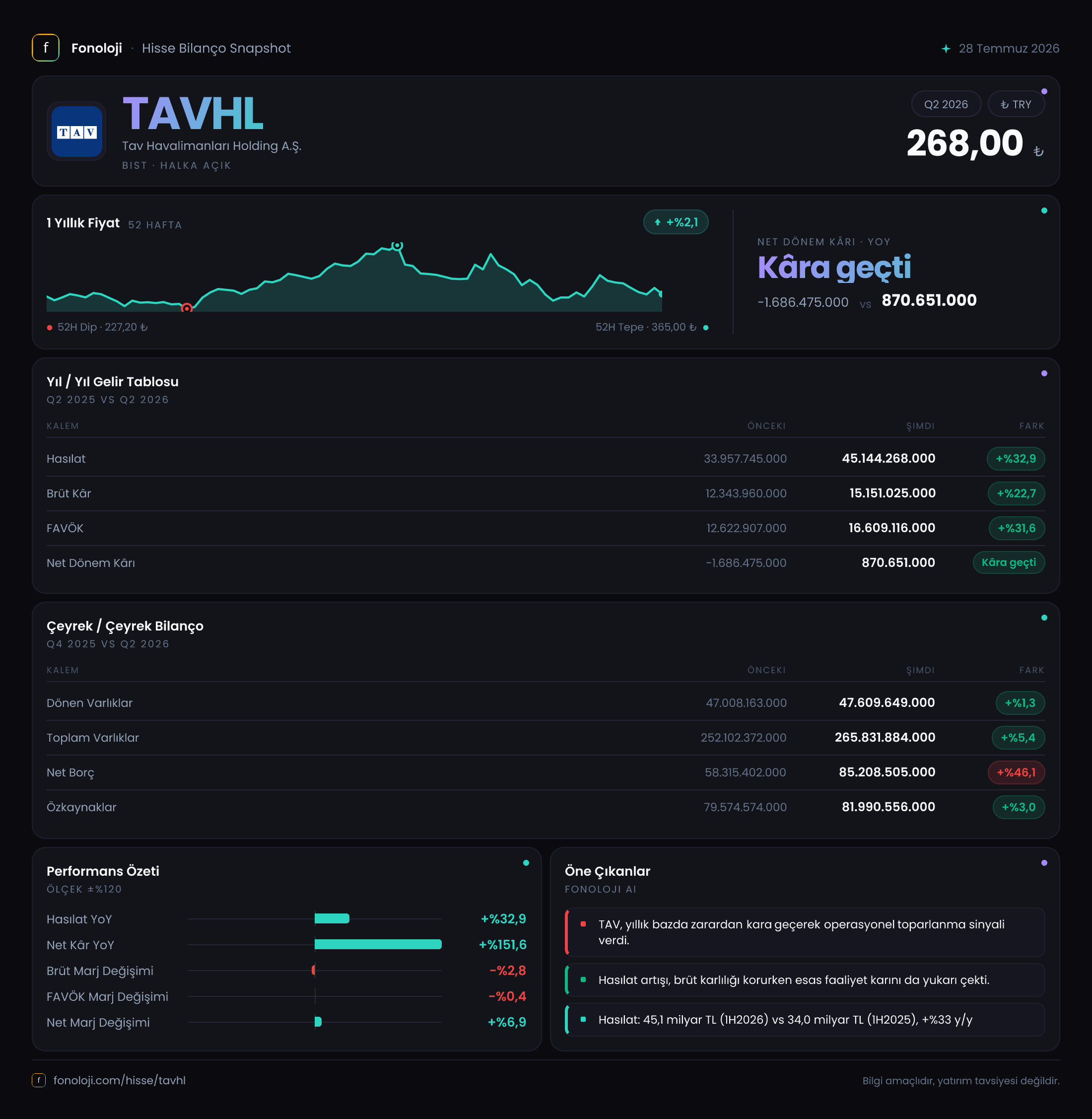Click the Kâra geçti headline

(x=834, y=267)
